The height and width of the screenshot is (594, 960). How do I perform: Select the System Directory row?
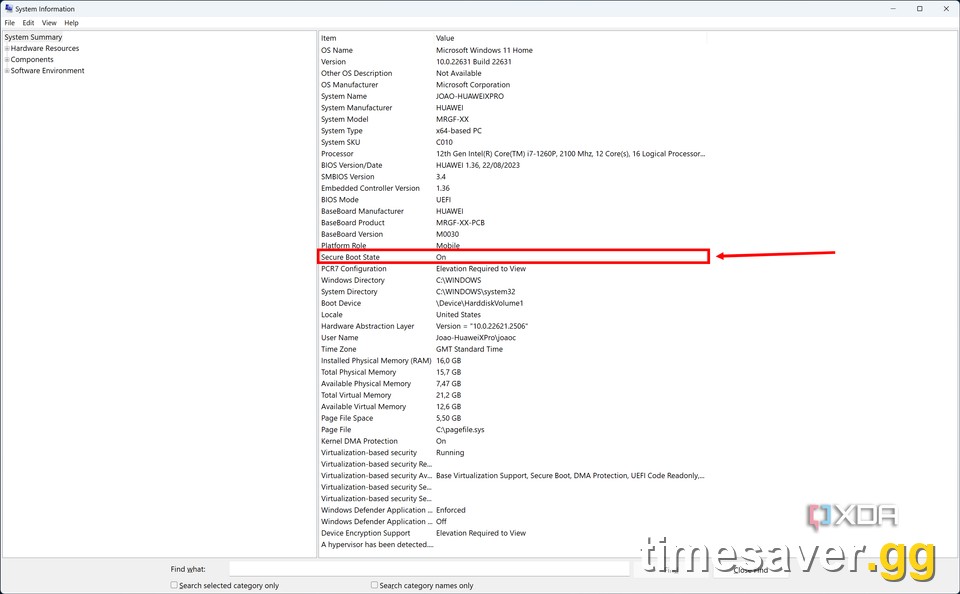tap(512, 291)
